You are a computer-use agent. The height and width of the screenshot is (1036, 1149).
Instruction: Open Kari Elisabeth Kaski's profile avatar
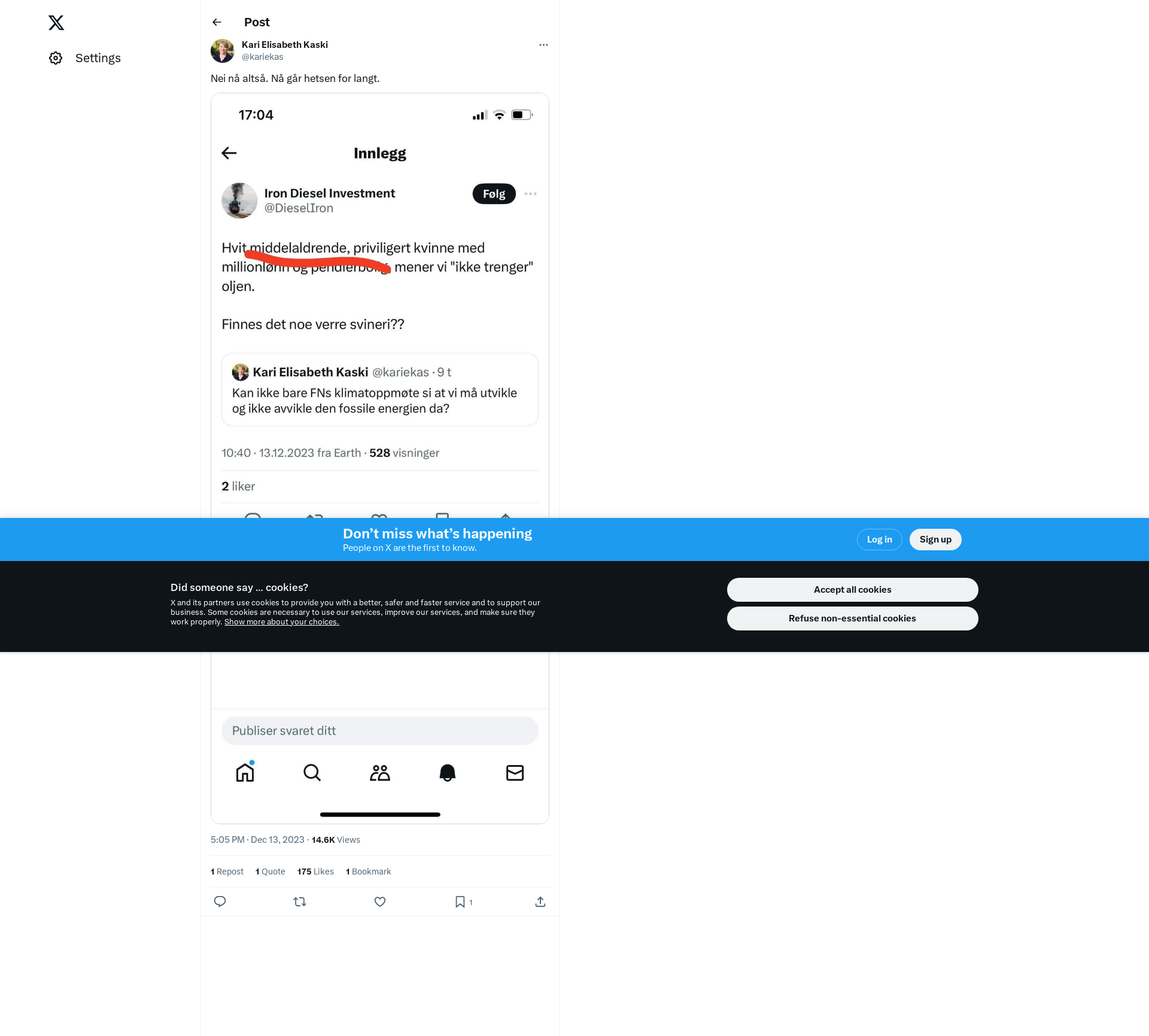[222, 51]
